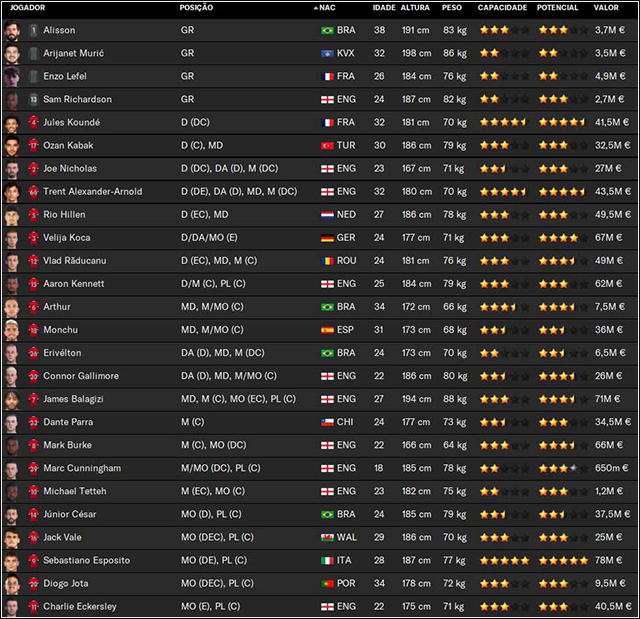Click the Romanian flag beside ROU
This screenshot has width=640, height=619.
click(x=327, y=261)
